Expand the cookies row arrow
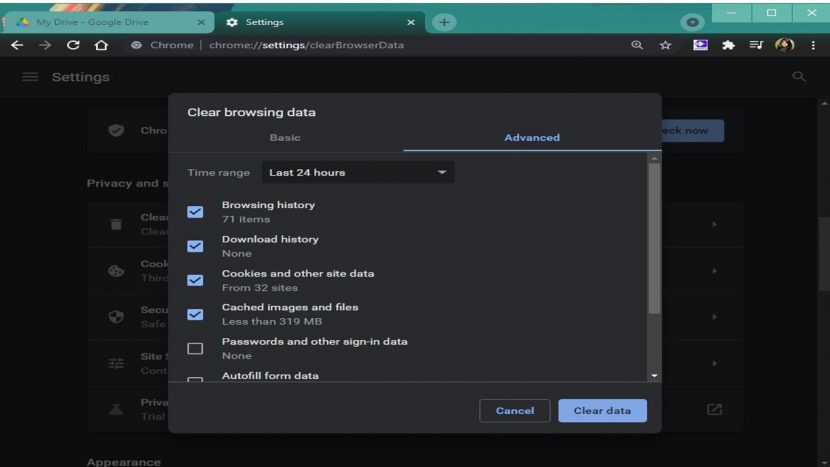This screenshot has height=467, width=830. (714, 271)
